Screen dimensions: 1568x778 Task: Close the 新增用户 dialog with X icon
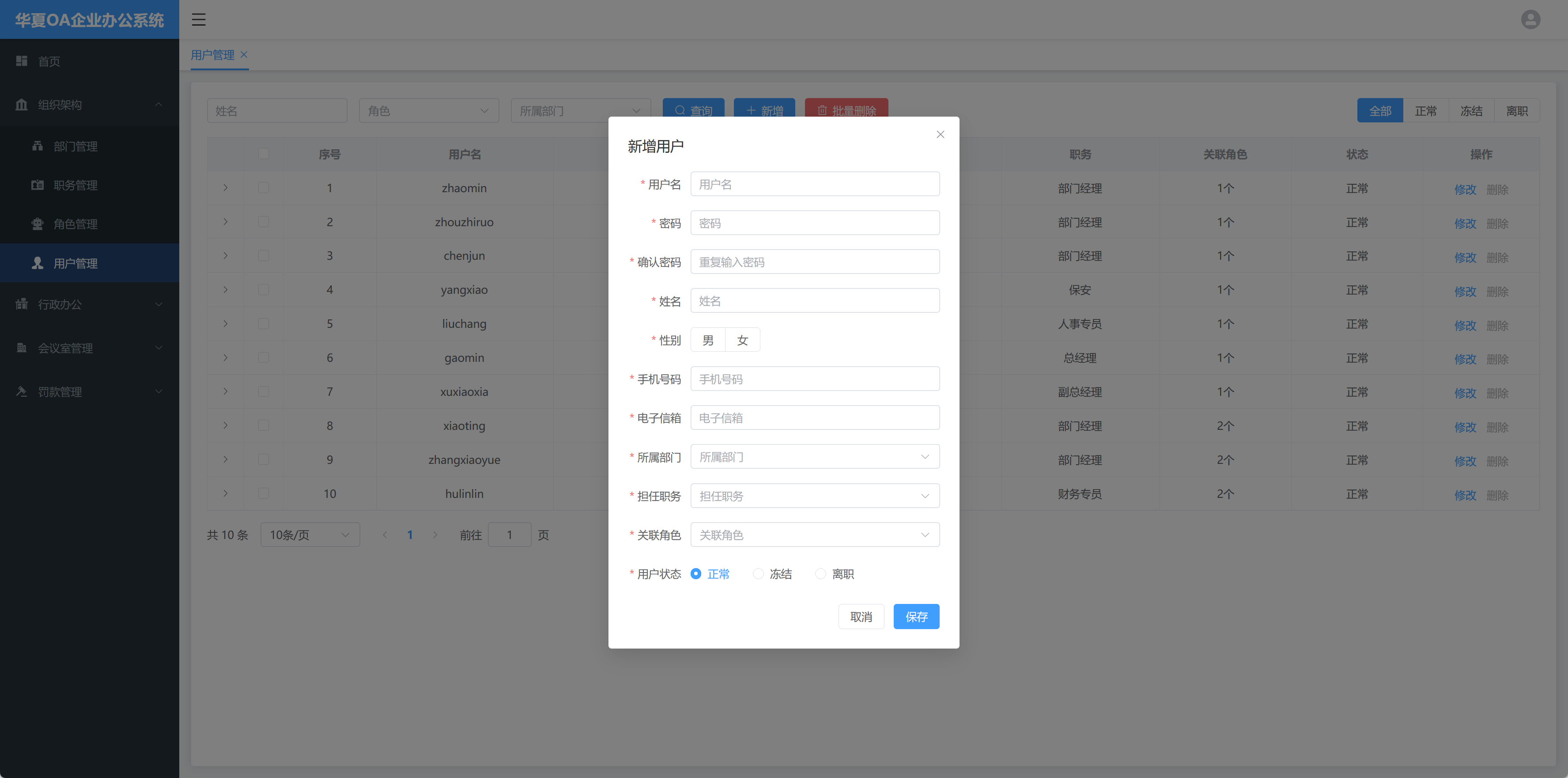[x=940, y=134]
